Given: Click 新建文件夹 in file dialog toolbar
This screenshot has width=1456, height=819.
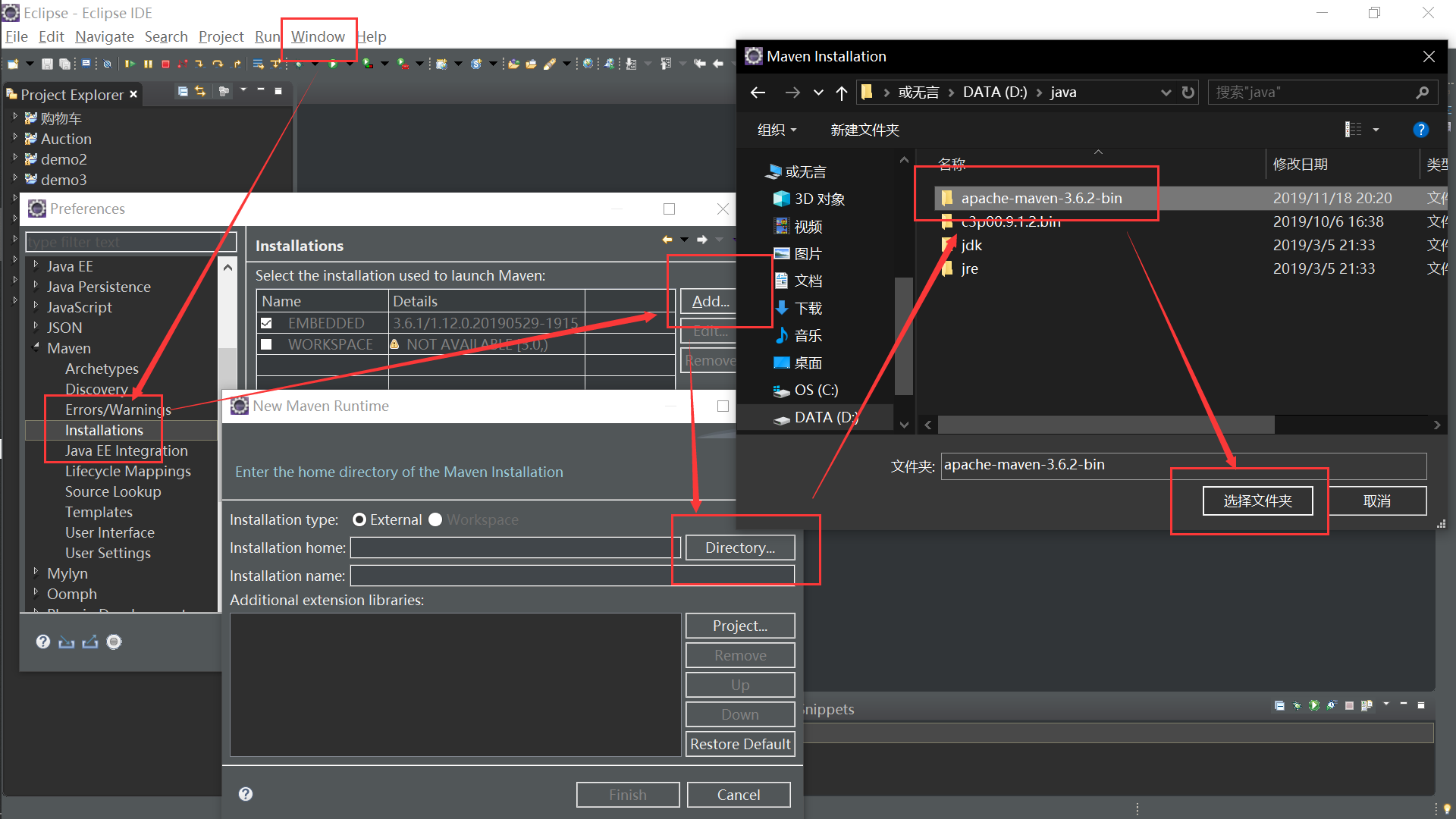Looking at the screenshot, I should [x=864, y=130].
